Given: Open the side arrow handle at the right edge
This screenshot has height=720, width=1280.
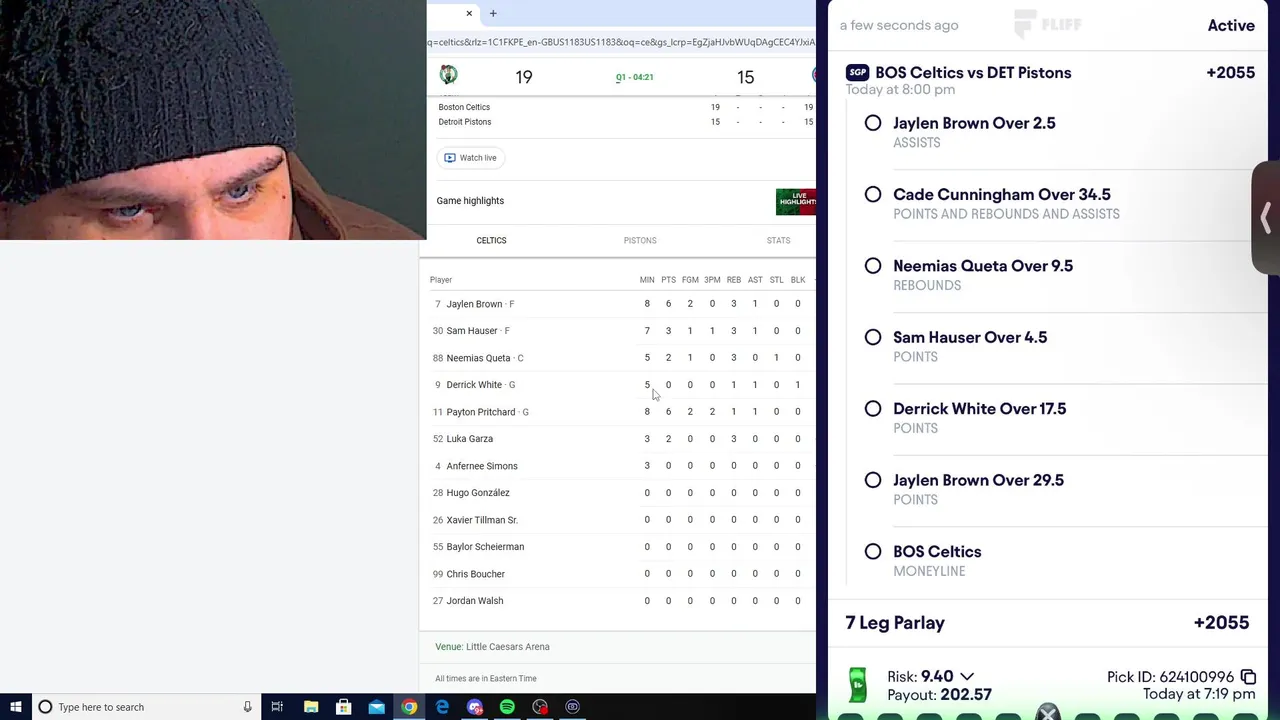Looking at the screenshot, I should pos(1266,218).
